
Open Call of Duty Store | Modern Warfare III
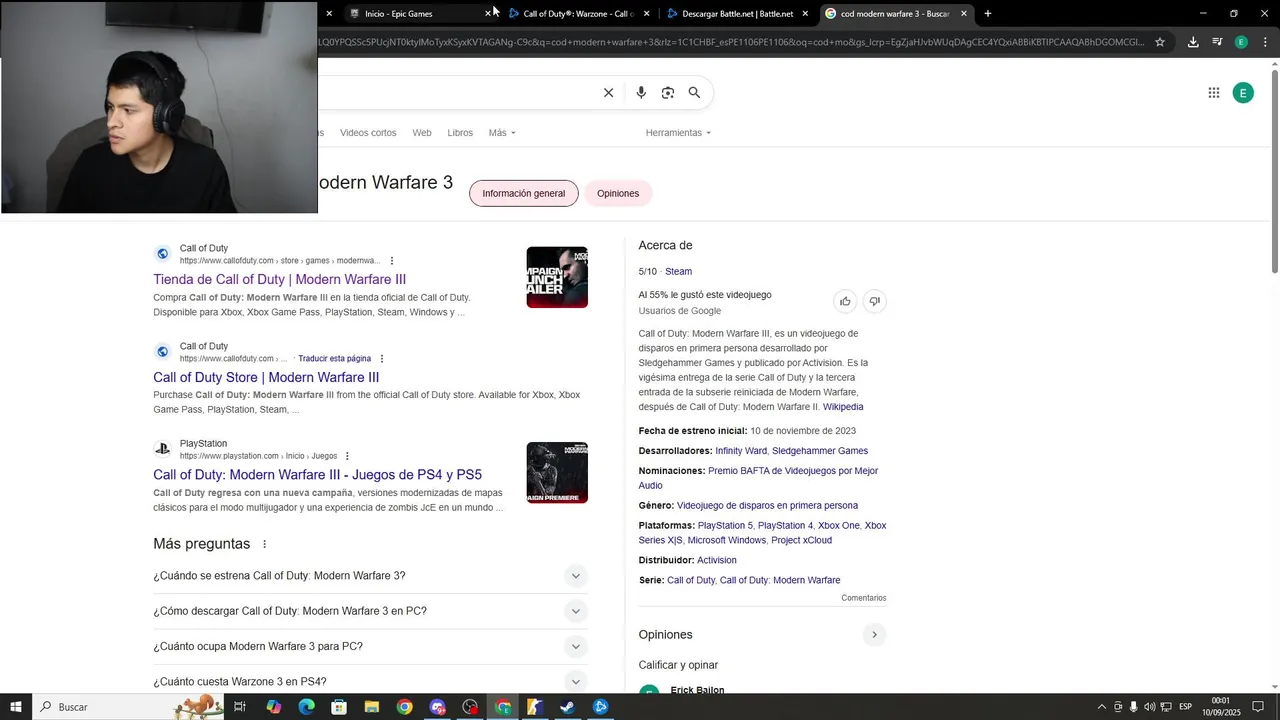click(266, 378)
